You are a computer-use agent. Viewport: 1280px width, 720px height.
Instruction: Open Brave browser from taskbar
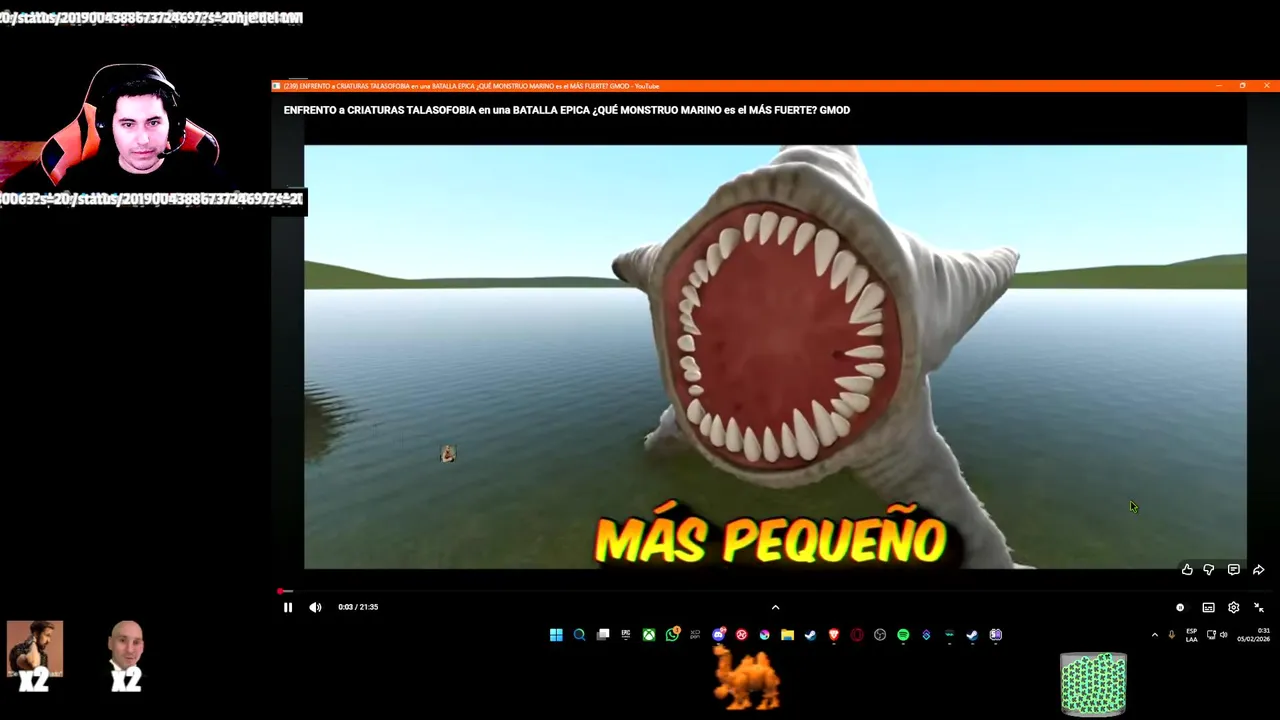click(x=833, y=635)
